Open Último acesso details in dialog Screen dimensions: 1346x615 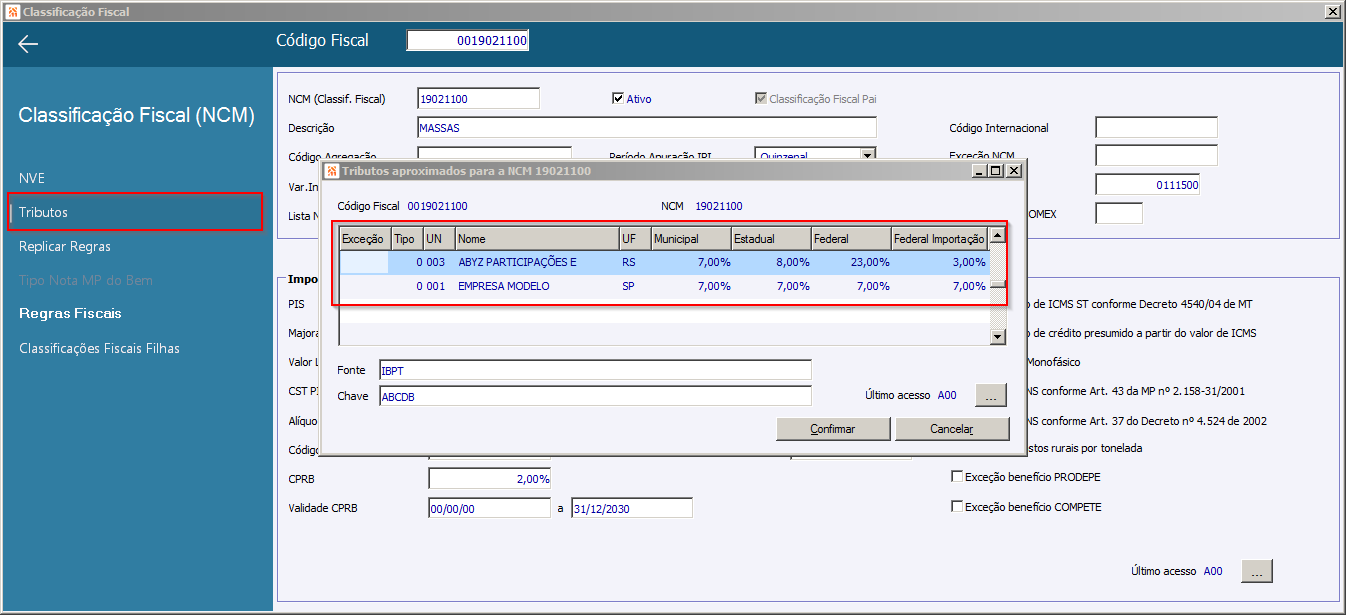click(x=990, y=396)
